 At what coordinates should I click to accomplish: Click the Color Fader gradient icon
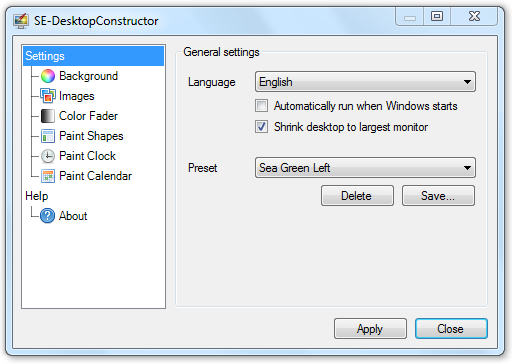48,116
